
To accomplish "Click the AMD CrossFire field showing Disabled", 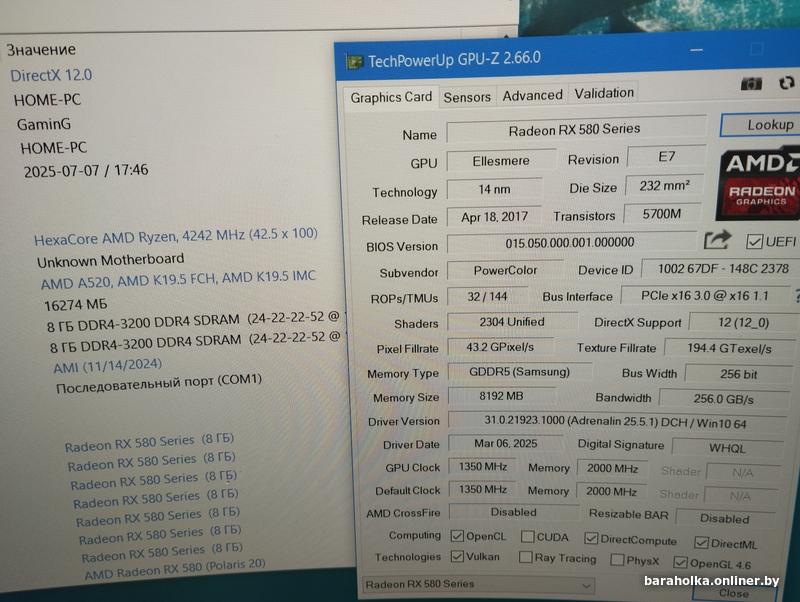I will pyautogui.click(x=513, y=512).
